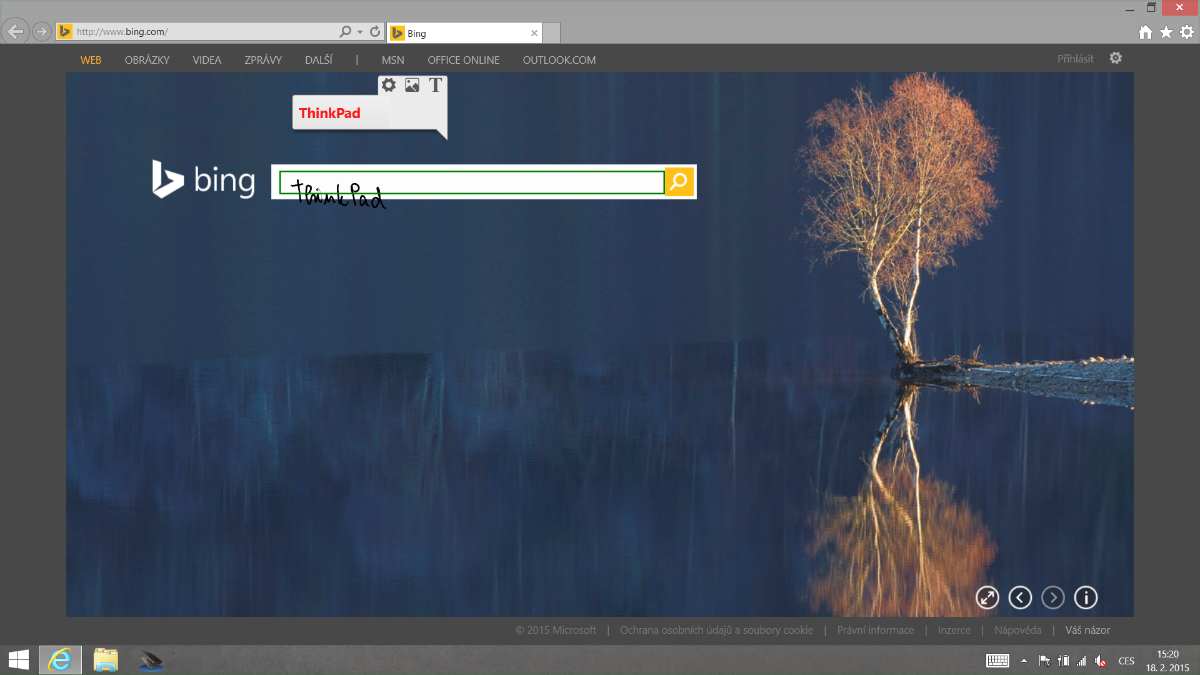The image size is (1200, 675).
Task: Click the picture icon in handwriting panel
Action: point(412,86)
